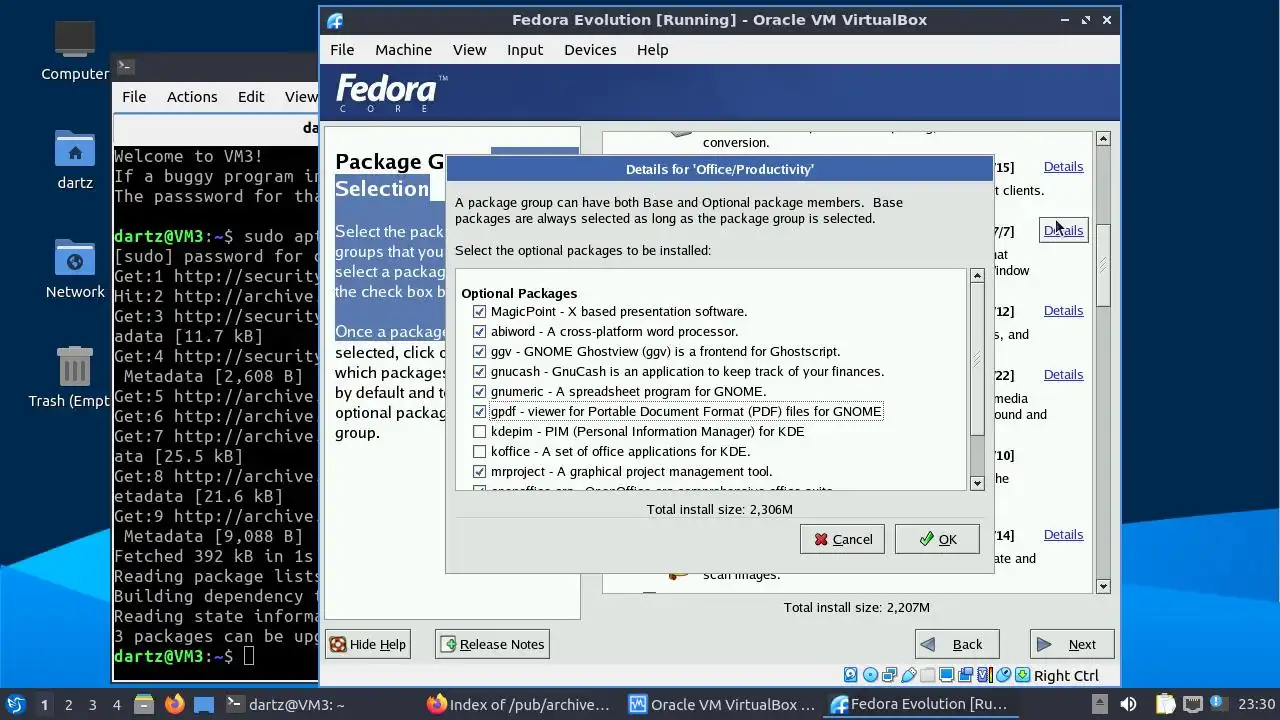Click the mouse integration icon in VirtualBox status bar
The height and width of the screenshot is (720, 1280).
pyautogui.click(x=1004, y=675)
